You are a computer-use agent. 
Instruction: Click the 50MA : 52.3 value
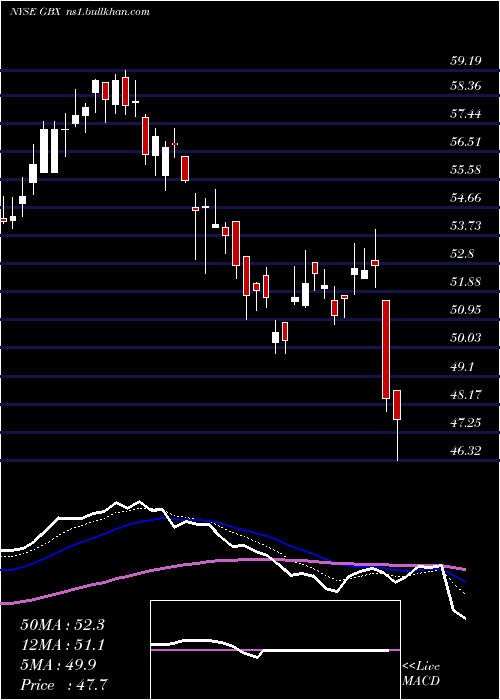click(x=62, y=625)
